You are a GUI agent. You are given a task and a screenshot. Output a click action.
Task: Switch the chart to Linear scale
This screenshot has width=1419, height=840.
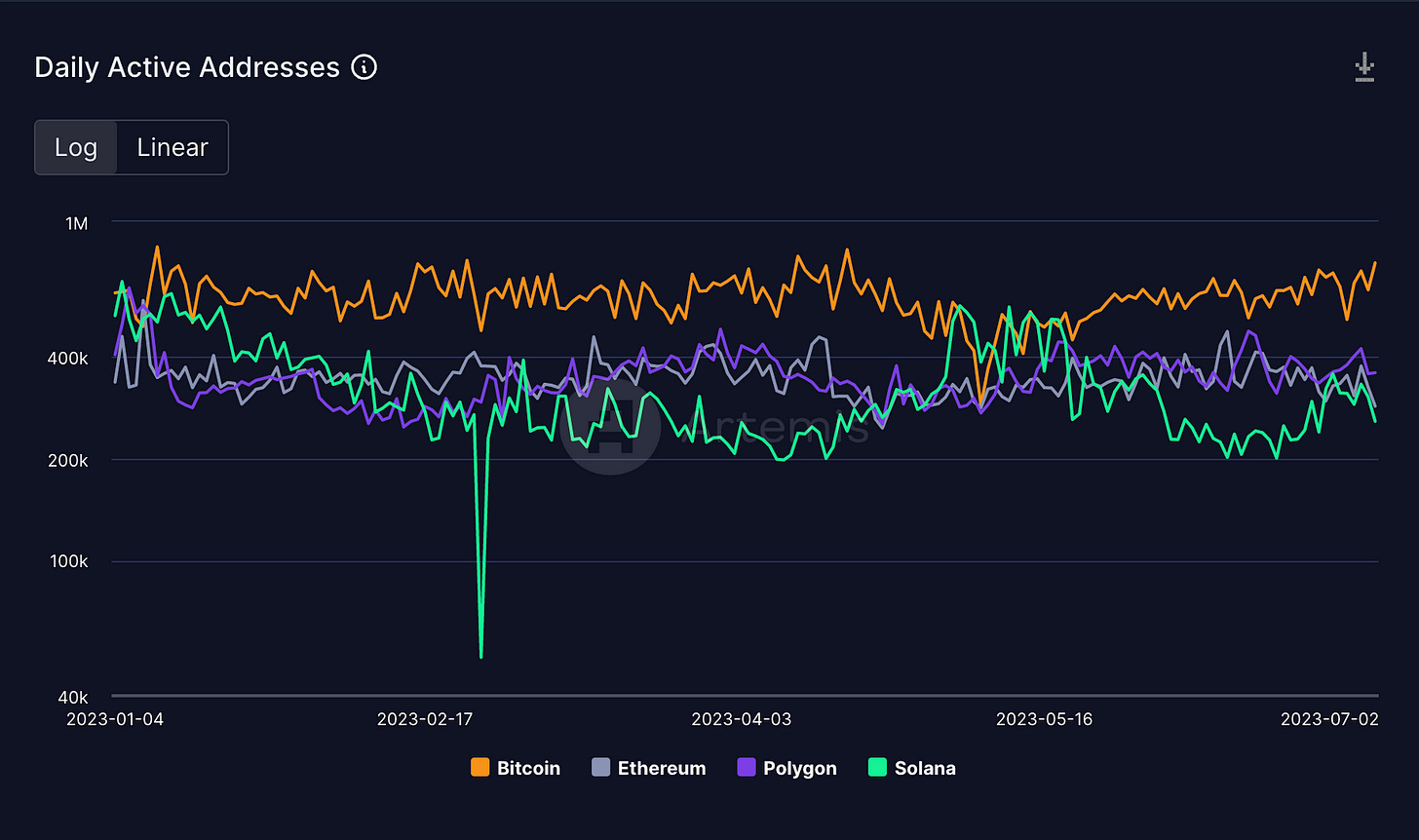[x=173, y=147]
